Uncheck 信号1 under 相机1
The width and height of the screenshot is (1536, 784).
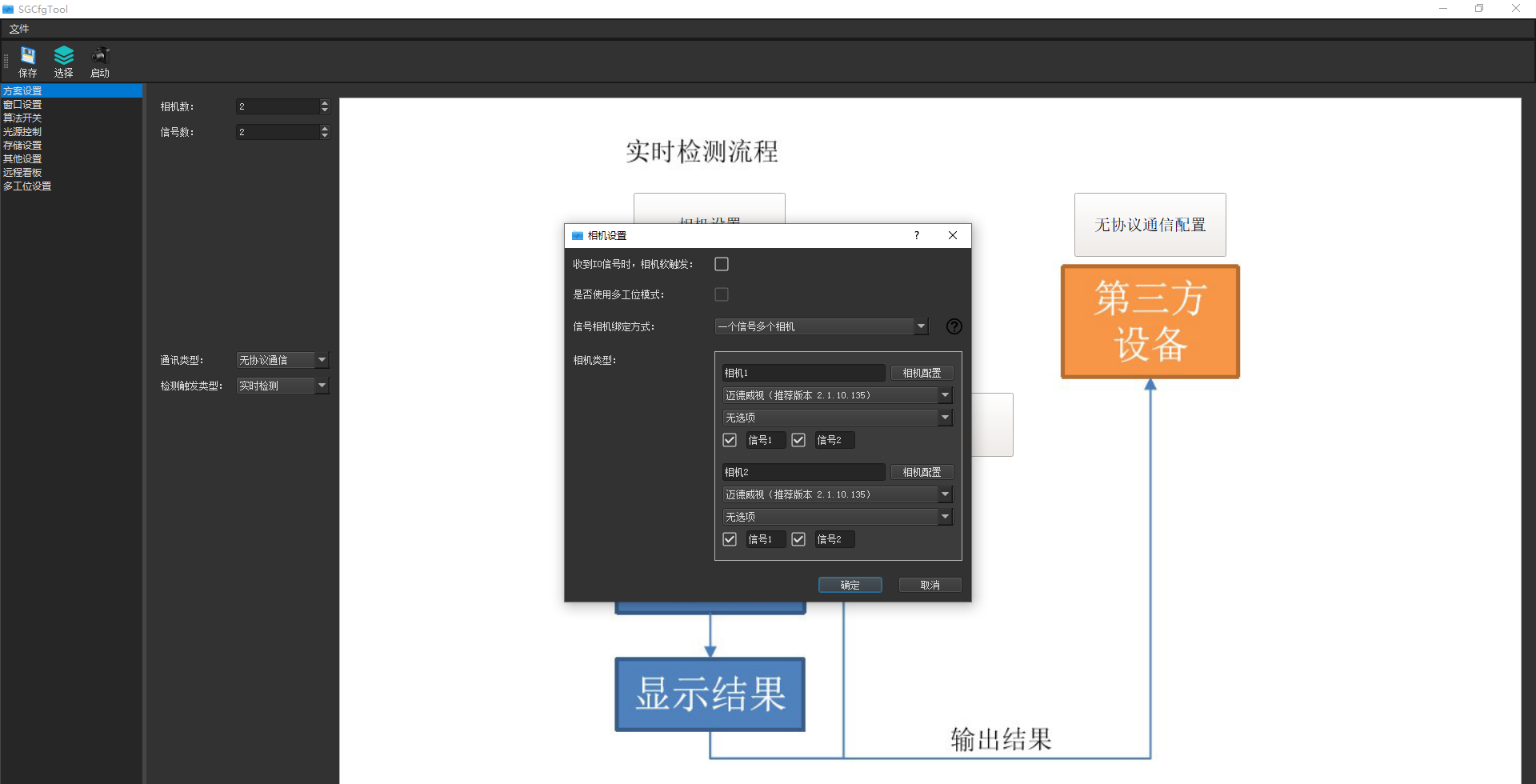[729, 439]
